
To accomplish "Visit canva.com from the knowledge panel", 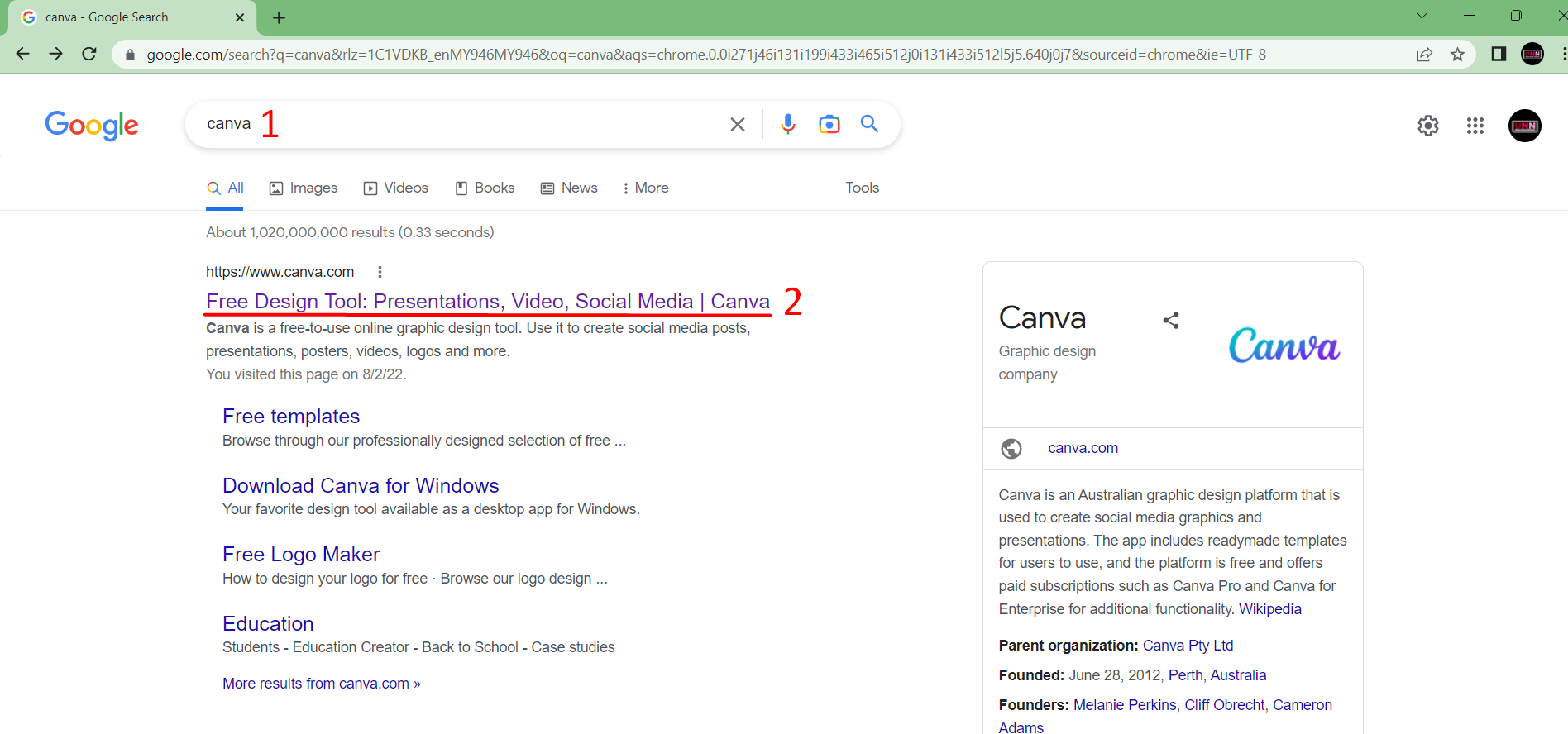I will pos(1083,448).
